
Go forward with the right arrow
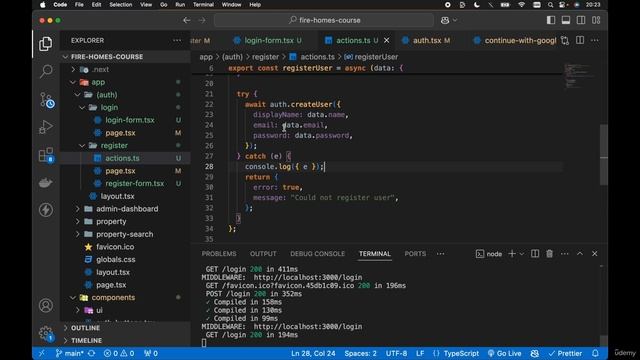(x=202, y=20)
